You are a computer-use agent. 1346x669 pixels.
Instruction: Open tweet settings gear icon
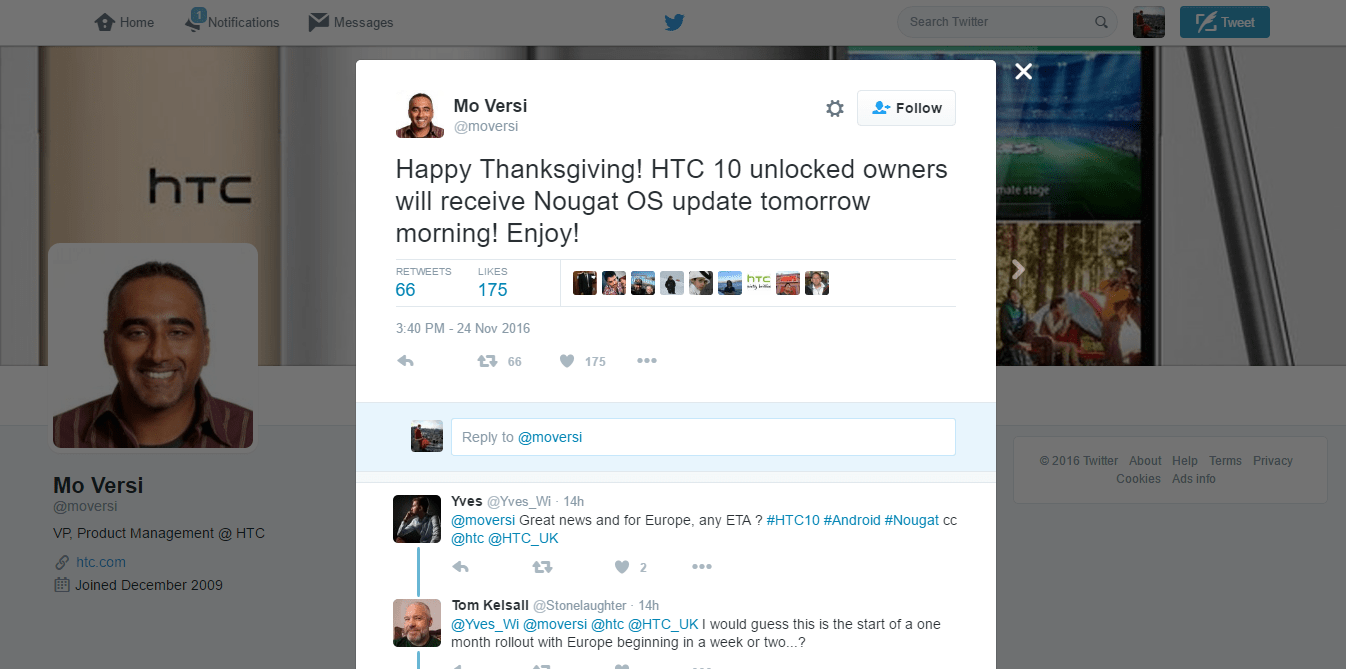click(835, 108)
